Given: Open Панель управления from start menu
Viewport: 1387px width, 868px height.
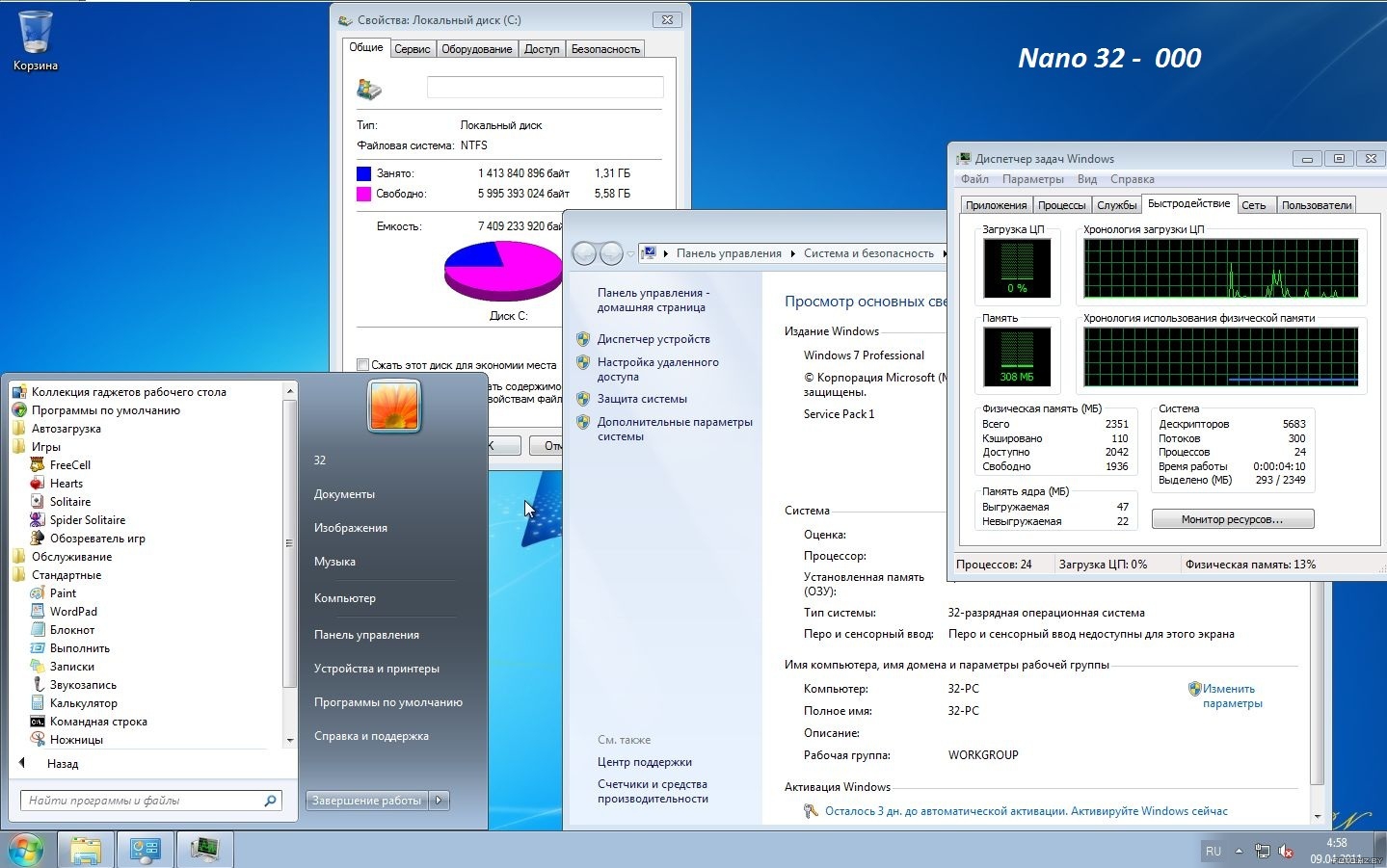Looking at the screenshot, I should (366, 634).
